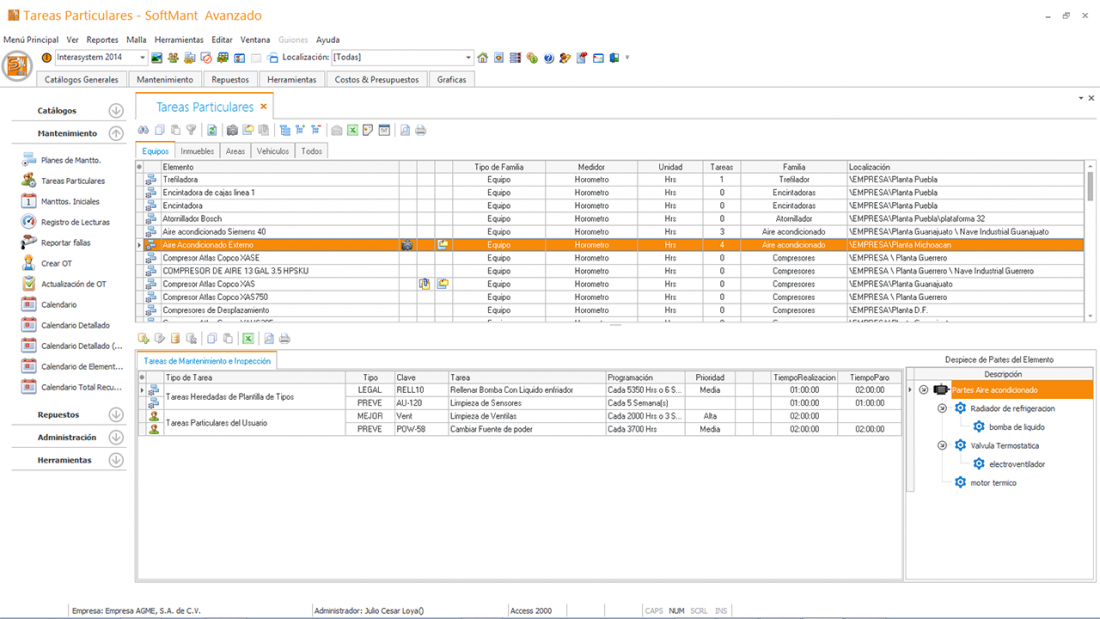Viewport: 1100px width, 619px height.
Task: Select the Compresor Atlas Copco XAS750 row
Action: 215,297
